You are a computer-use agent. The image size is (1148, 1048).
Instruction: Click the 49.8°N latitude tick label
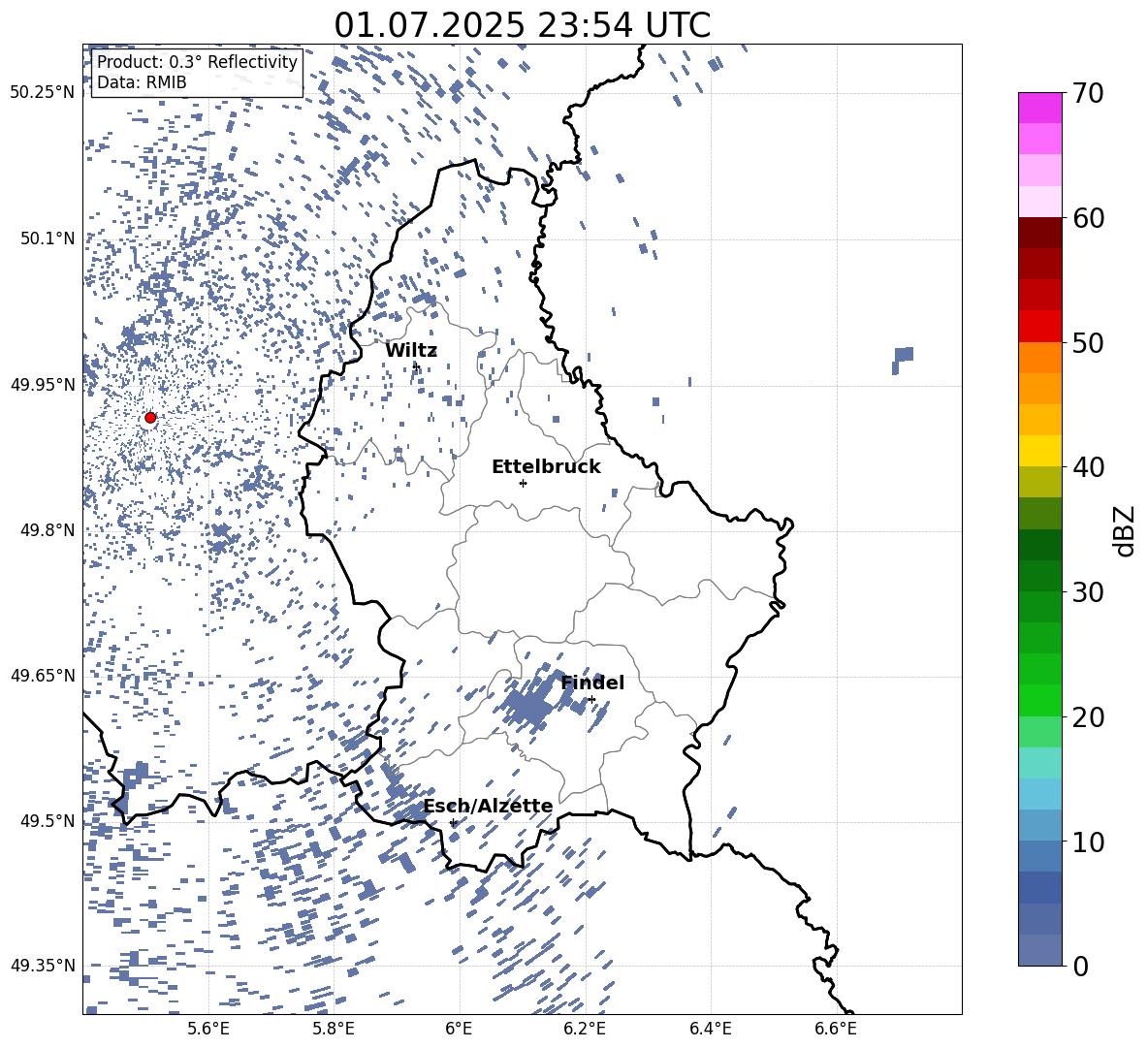[x=48, y=530]
